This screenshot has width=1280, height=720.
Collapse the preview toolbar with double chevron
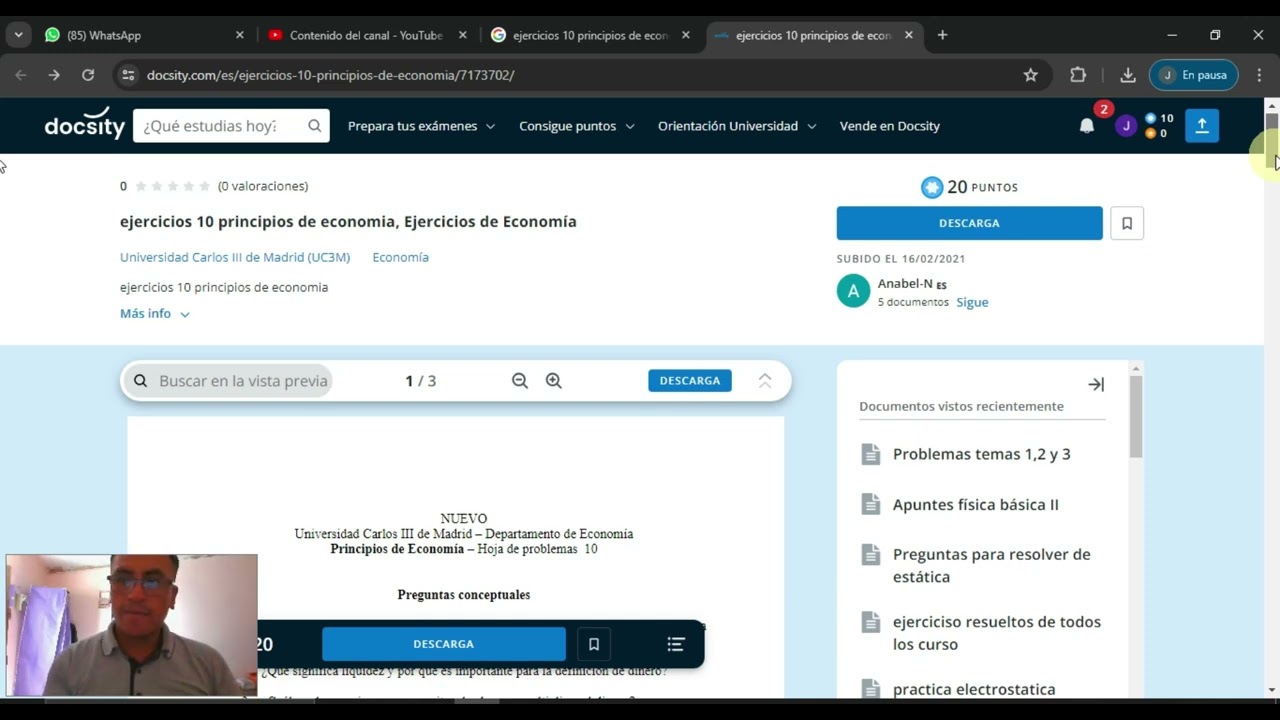click(x=765, y=381)
